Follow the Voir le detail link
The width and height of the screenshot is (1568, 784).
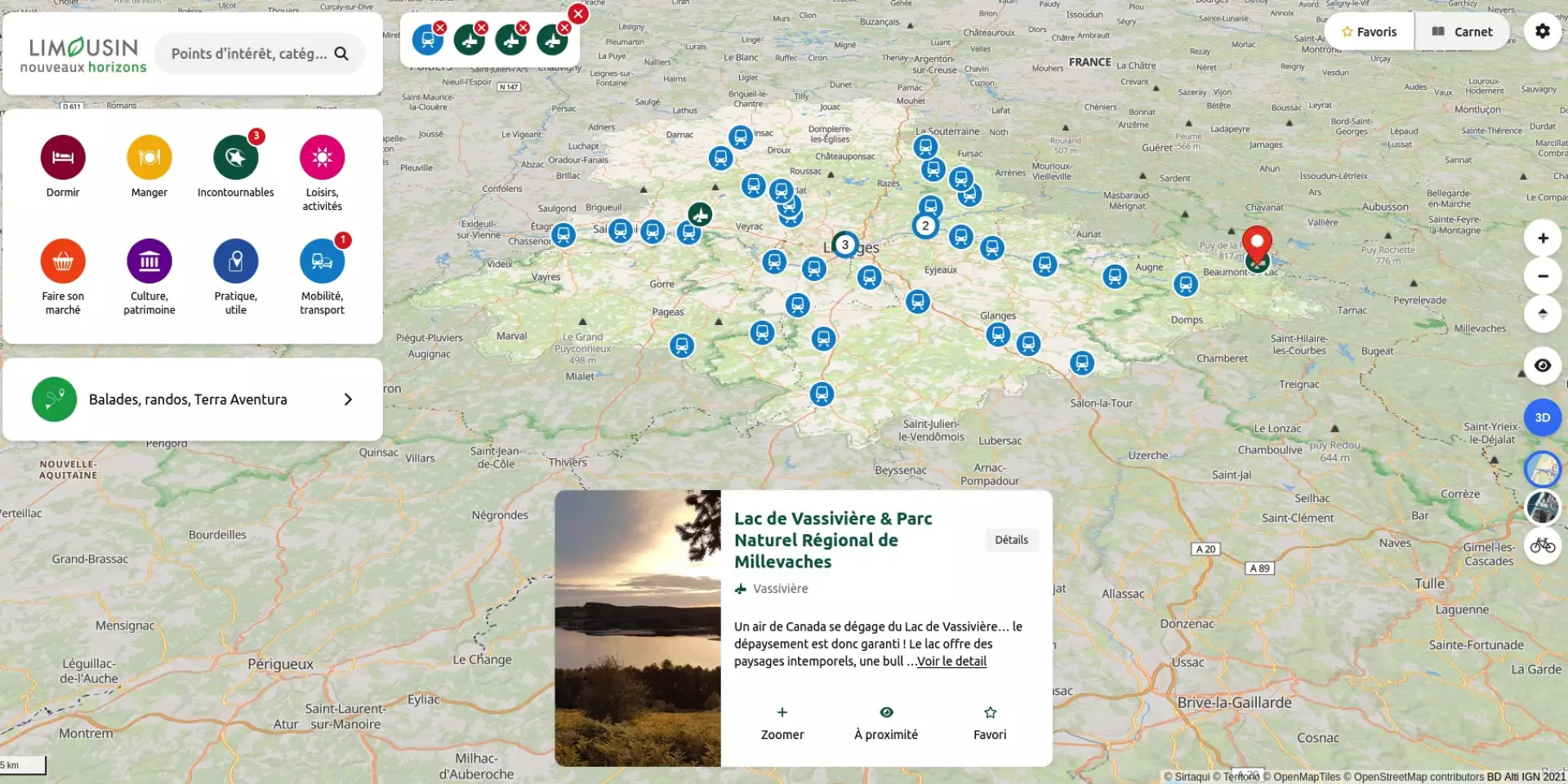pos(951,661)
